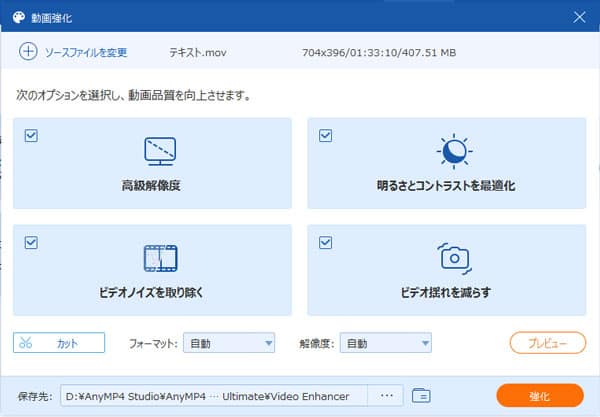Toggle 高級解像度 checkbox

pyautogui.click(x=31, y=135)
